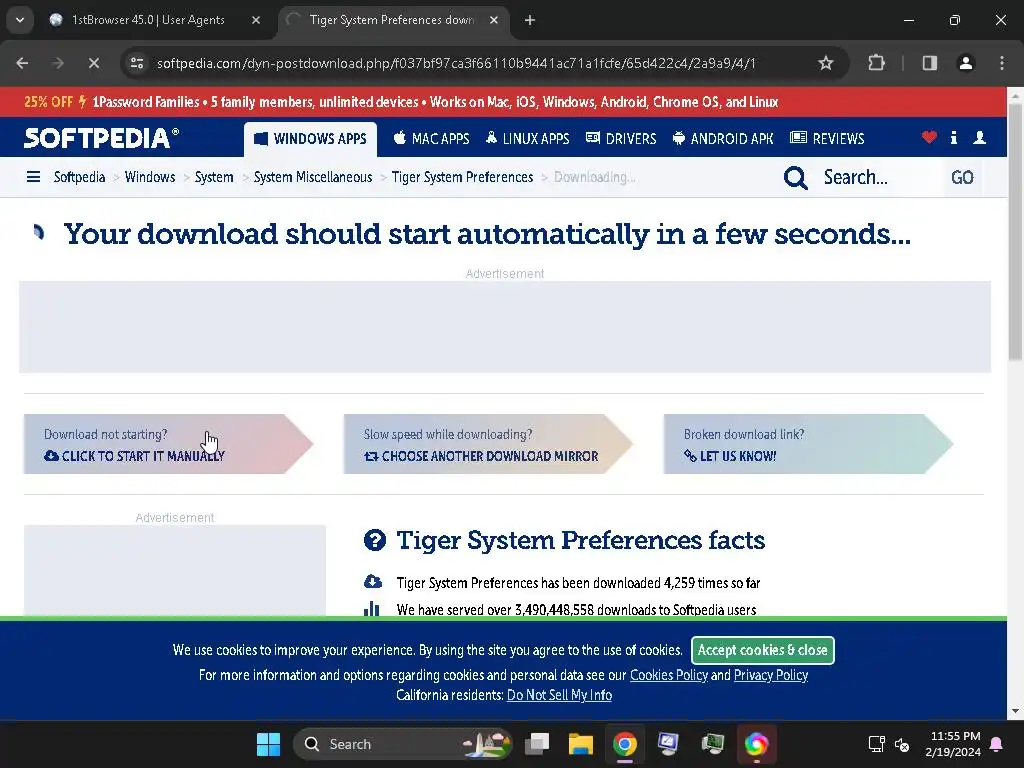Screen dimensions: 1024x768
Task: Click Tiger System Preferences breadcrumb link
Action: pos(462,177)
